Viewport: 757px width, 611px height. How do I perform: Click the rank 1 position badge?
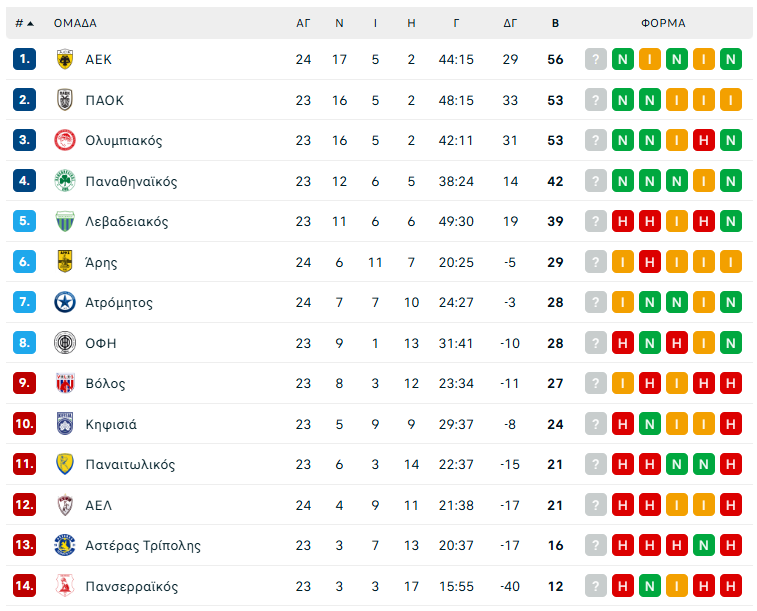(x=24, y=59)
